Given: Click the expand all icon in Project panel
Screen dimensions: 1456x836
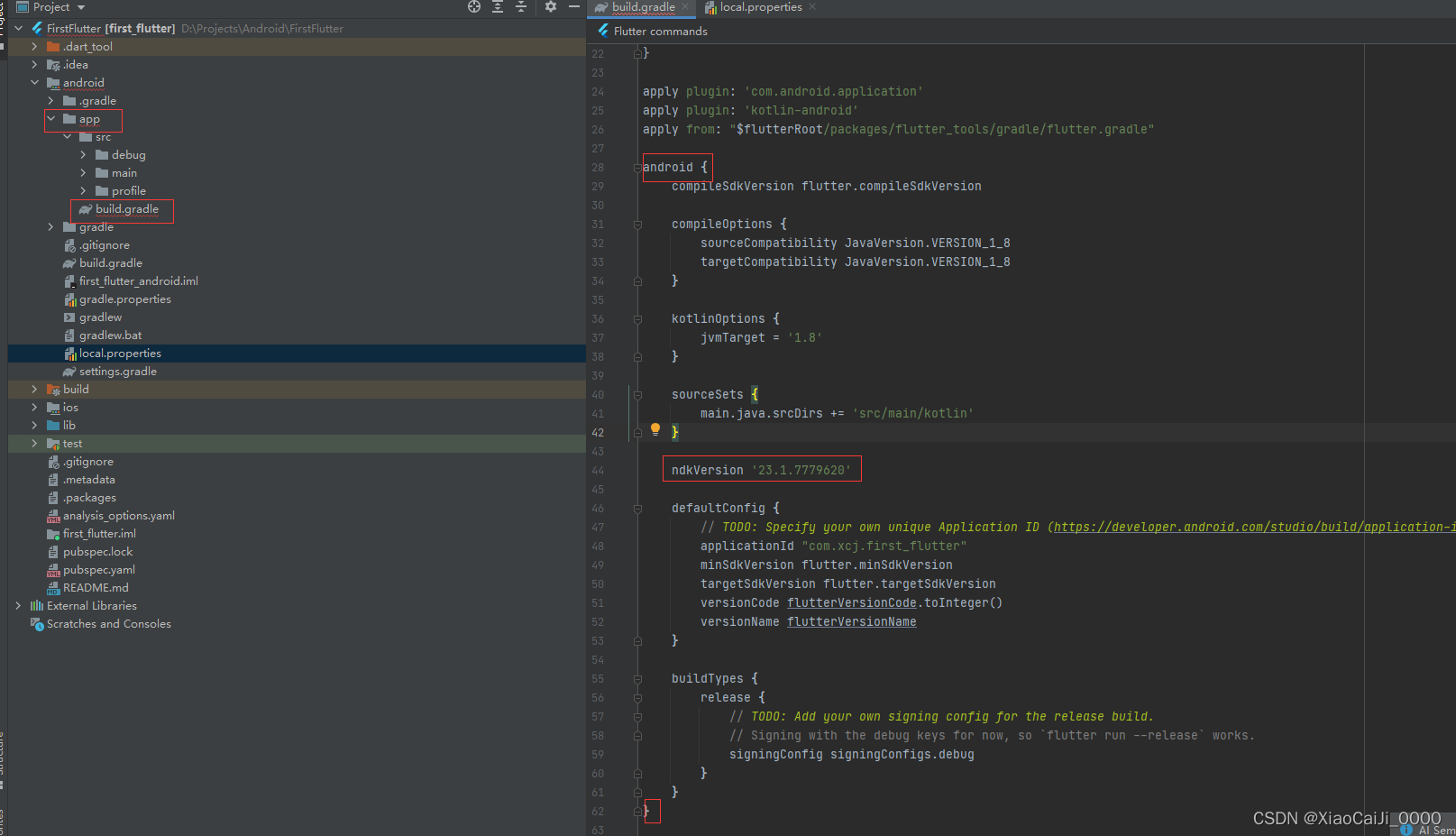Looking at the screenshot, I should click(x=498, y=6).
